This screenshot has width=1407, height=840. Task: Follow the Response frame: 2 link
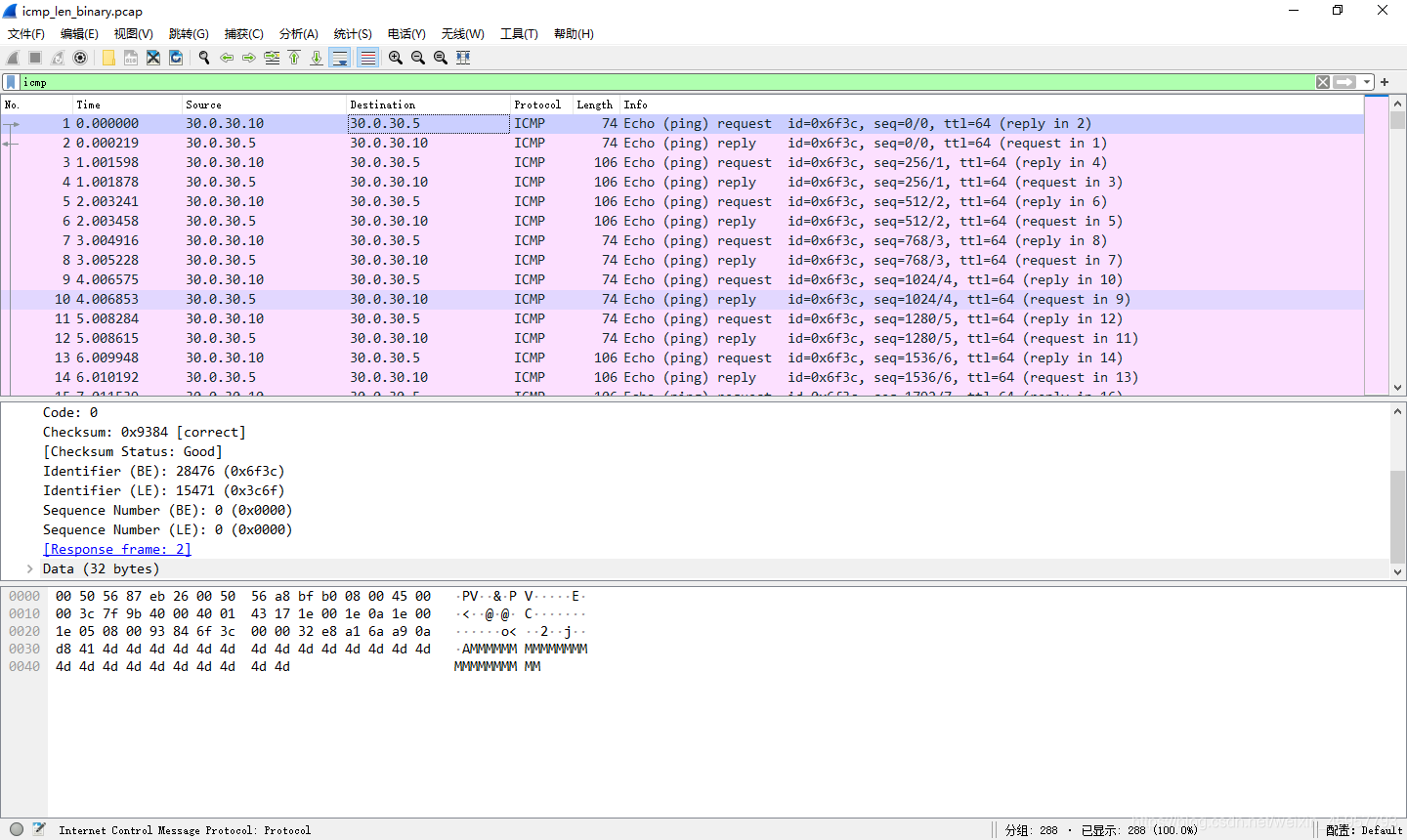click(x=117, y=549)
